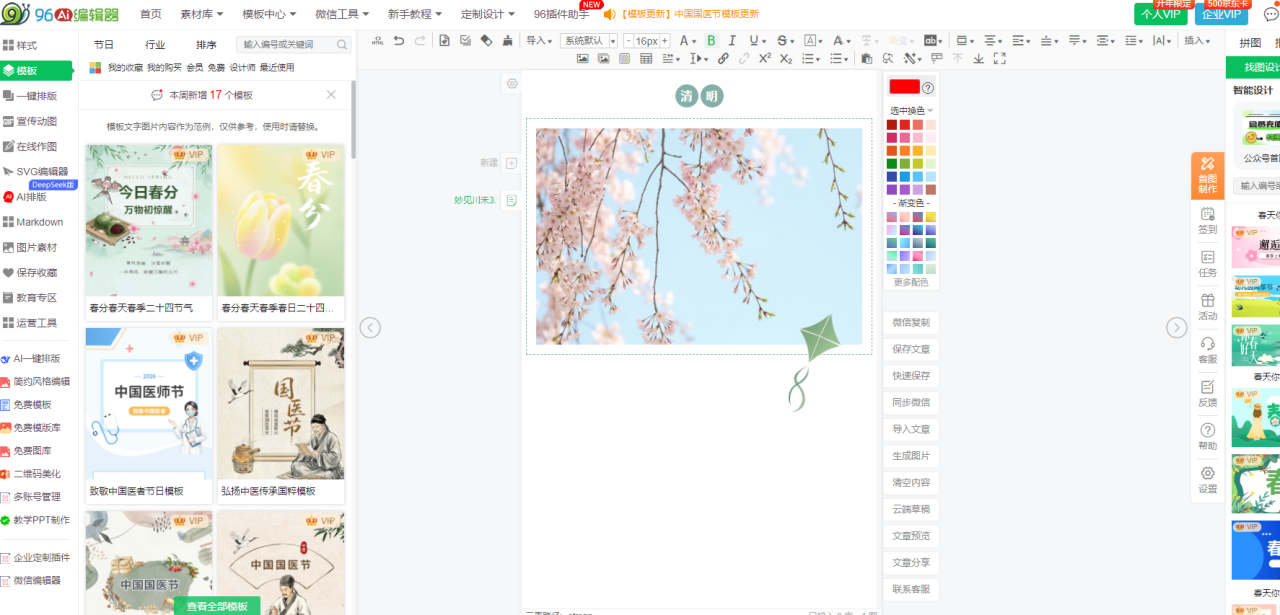The height and width of the screenshot is (615, 1280).
Task: Click 查看全部模板 green button
Action: click(x=217, y=606)
